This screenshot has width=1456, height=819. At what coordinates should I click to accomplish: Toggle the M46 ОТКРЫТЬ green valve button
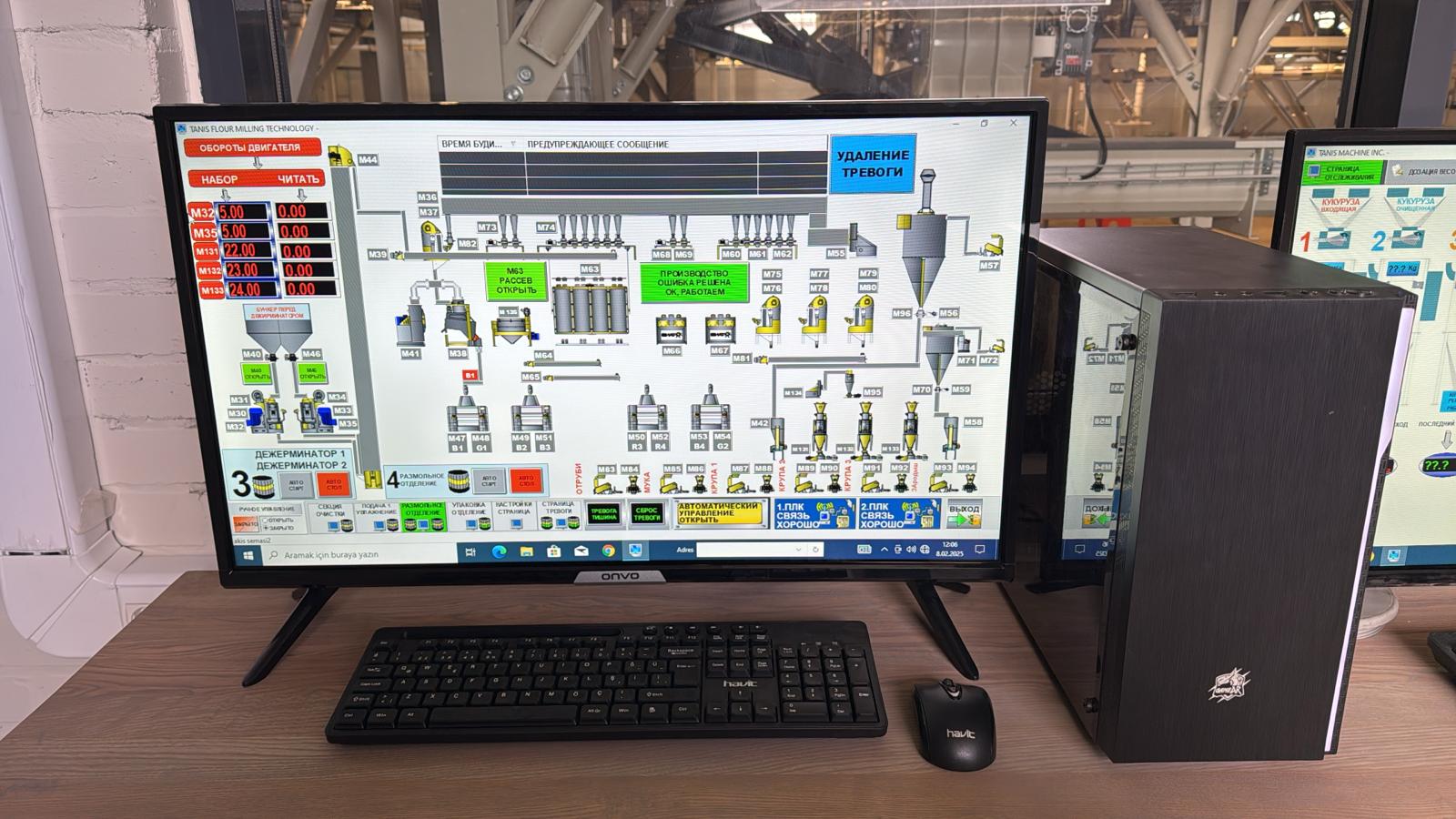pyautogui.click(x=312, y=373)
